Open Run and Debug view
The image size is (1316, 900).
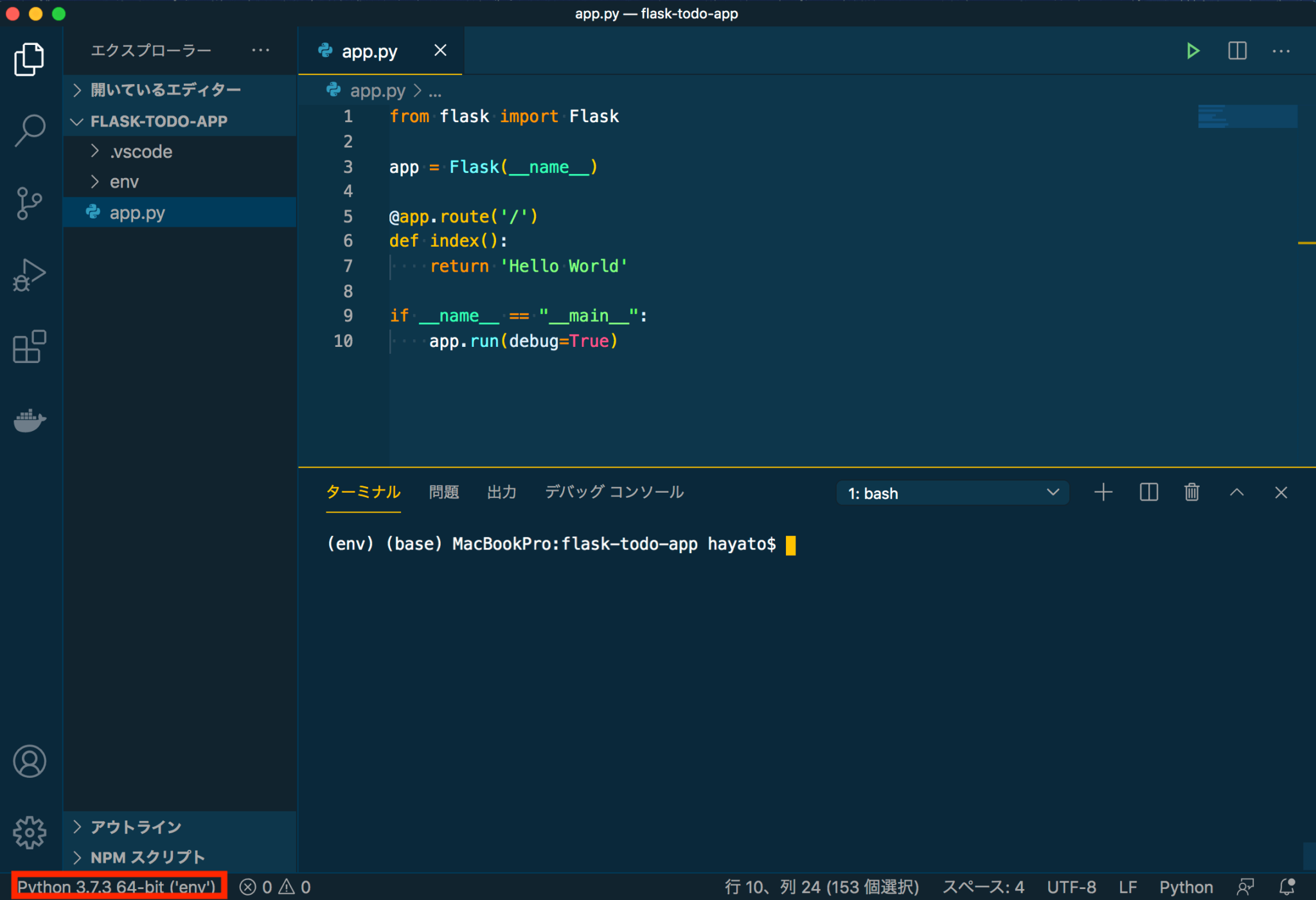pos(30,276)
